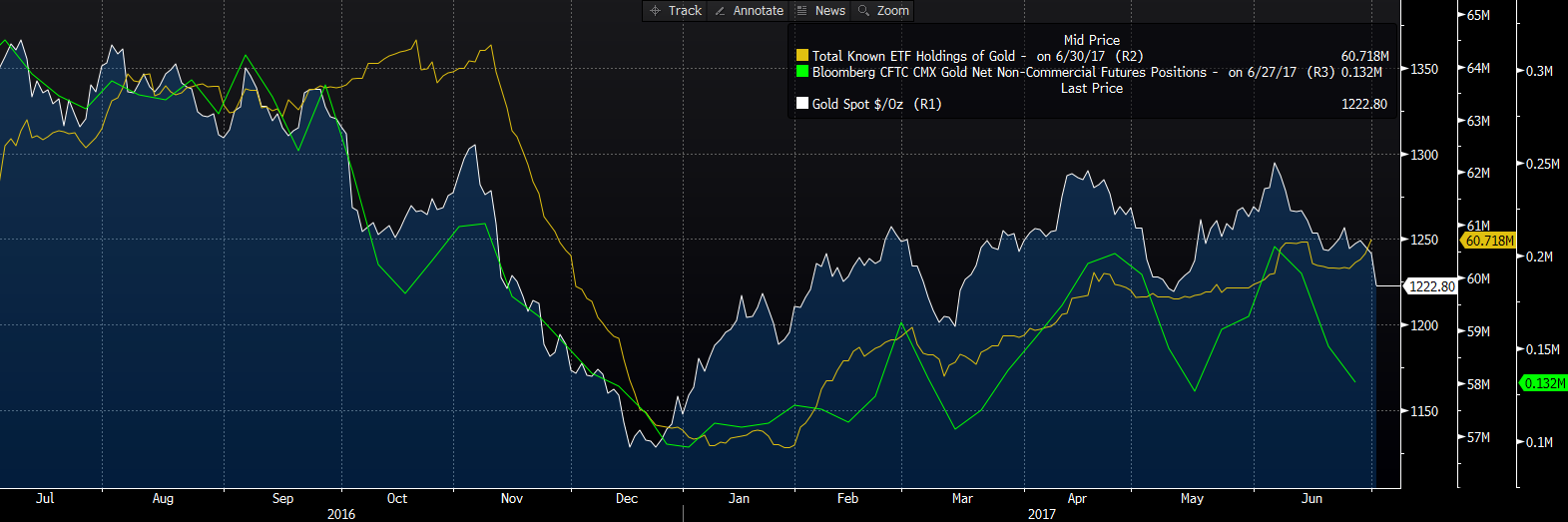Select the Gold Spot $/Oz legend entry
Viewport: 1568px width, 522px height.
pyautogui.click(x=861, y=104)
